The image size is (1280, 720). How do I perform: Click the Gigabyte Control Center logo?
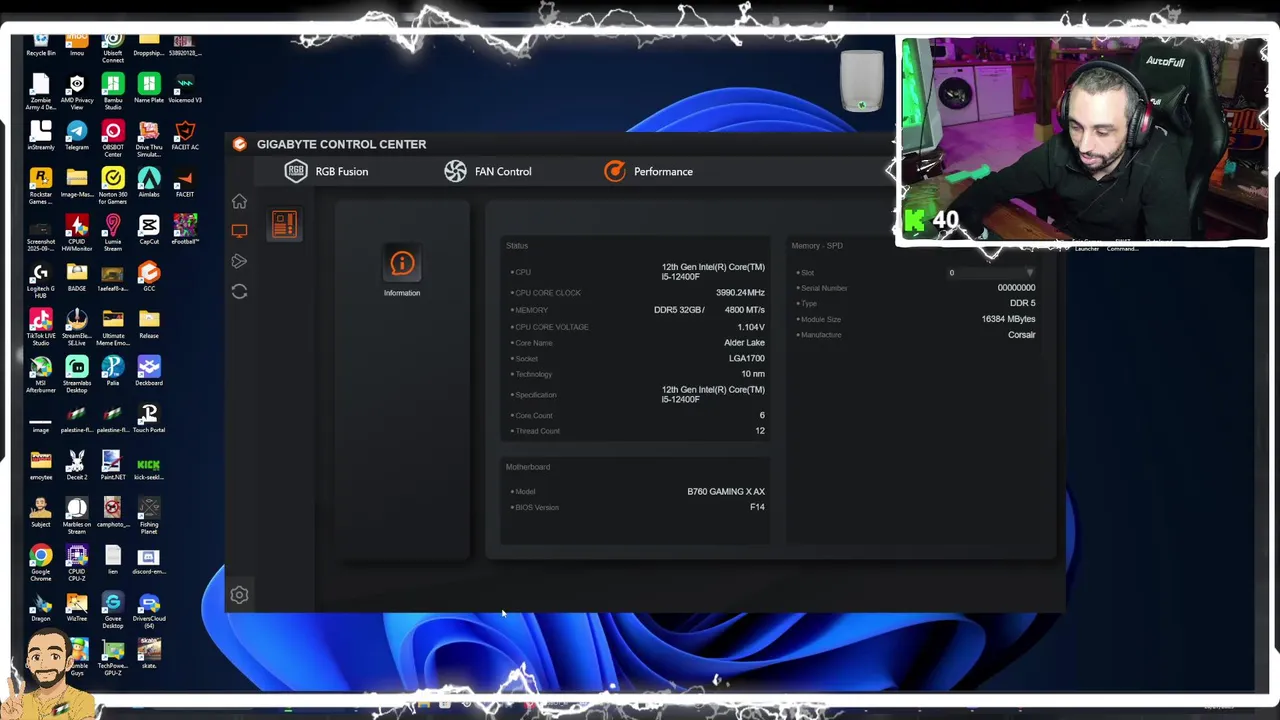[x=239, y=144]
